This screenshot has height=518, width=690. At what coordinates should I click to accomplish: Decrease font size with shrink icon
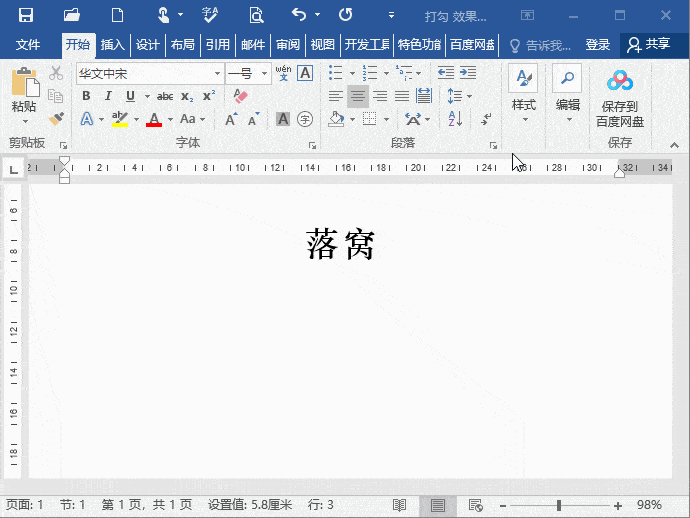click(x=253, y=119)
